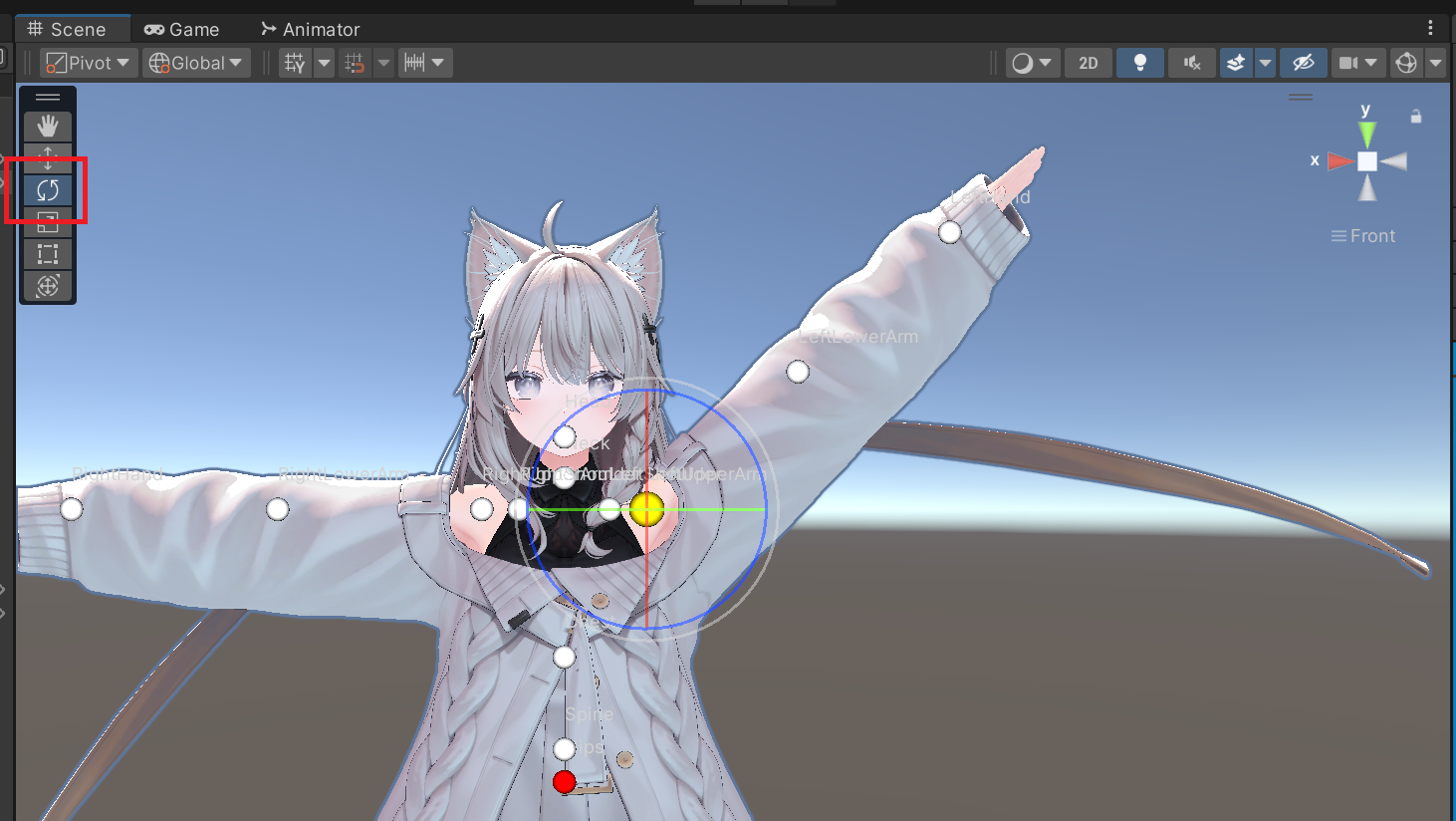Click the greyed-out increment snap icon

click(355, 63)
